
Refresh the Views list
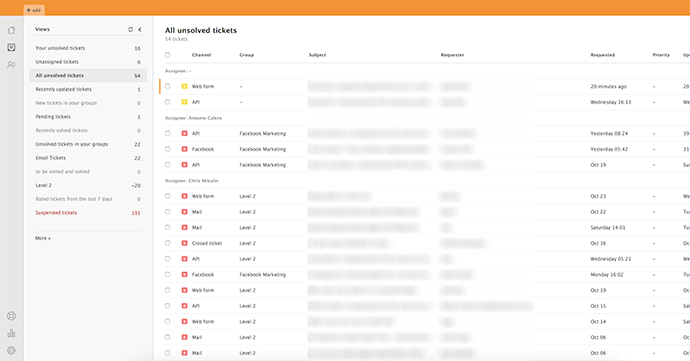point(130,29)
